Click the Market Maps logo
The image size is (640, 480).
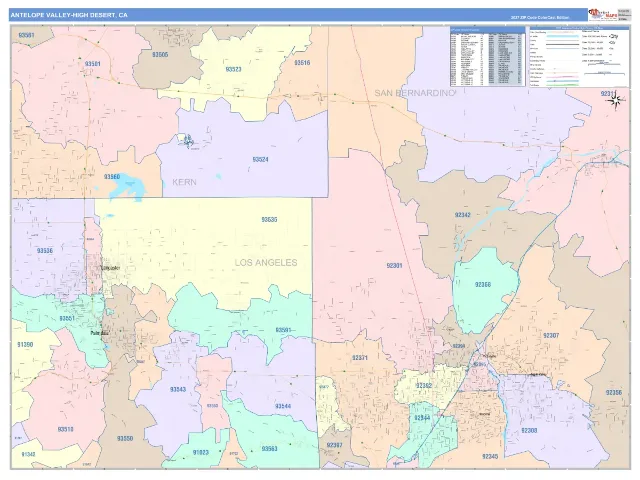tap(602, 15)
